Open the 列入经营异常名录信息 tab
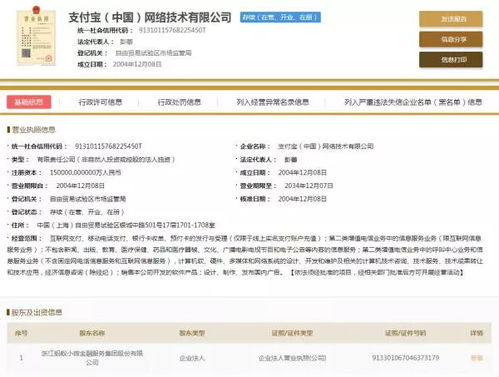 coord(273,102)
